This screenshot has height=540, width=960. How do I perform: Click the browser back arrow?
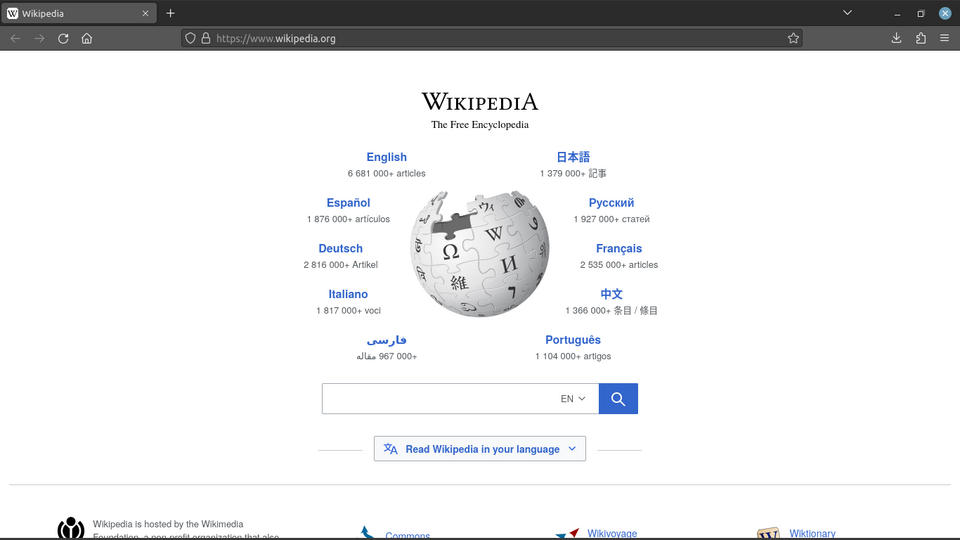click(15, 38)
